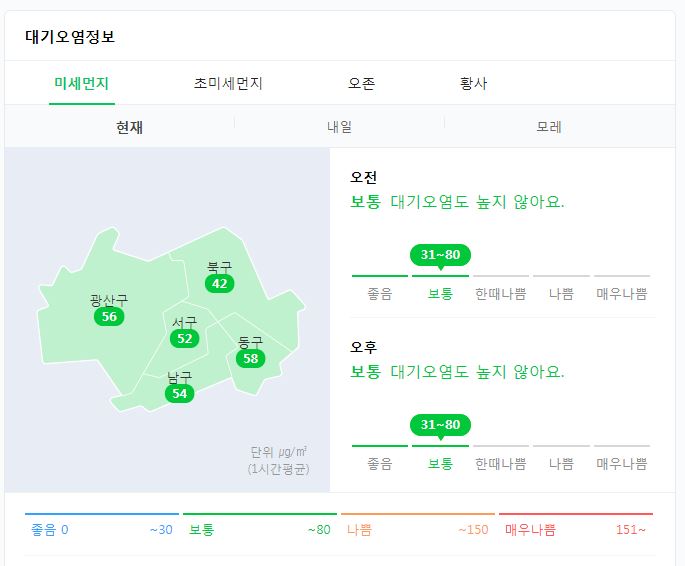Click the afternoon 31~80 value bubble

click(x=440, y=424)
